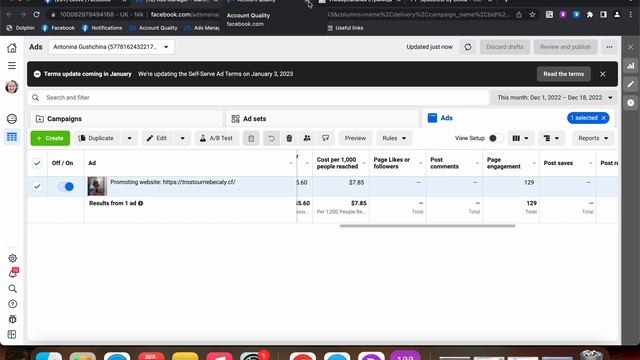Viewport: 640px width, 360px height.
Task: Open the Rules dropdown
Action: 394,138
